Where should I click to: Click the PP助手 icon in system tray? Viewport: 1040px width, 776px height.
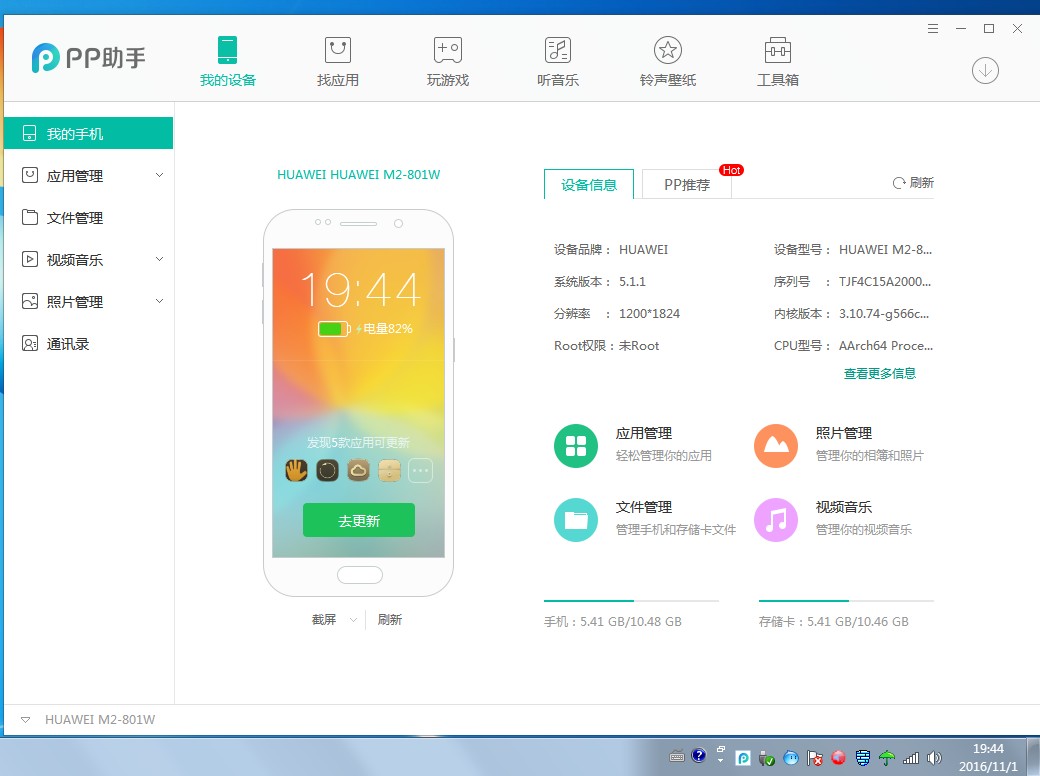744,758
